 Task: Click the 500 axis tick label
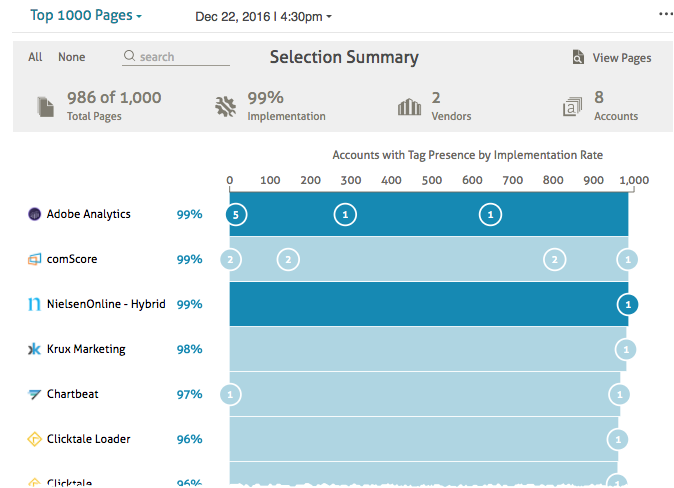click(x=432, y=180)
